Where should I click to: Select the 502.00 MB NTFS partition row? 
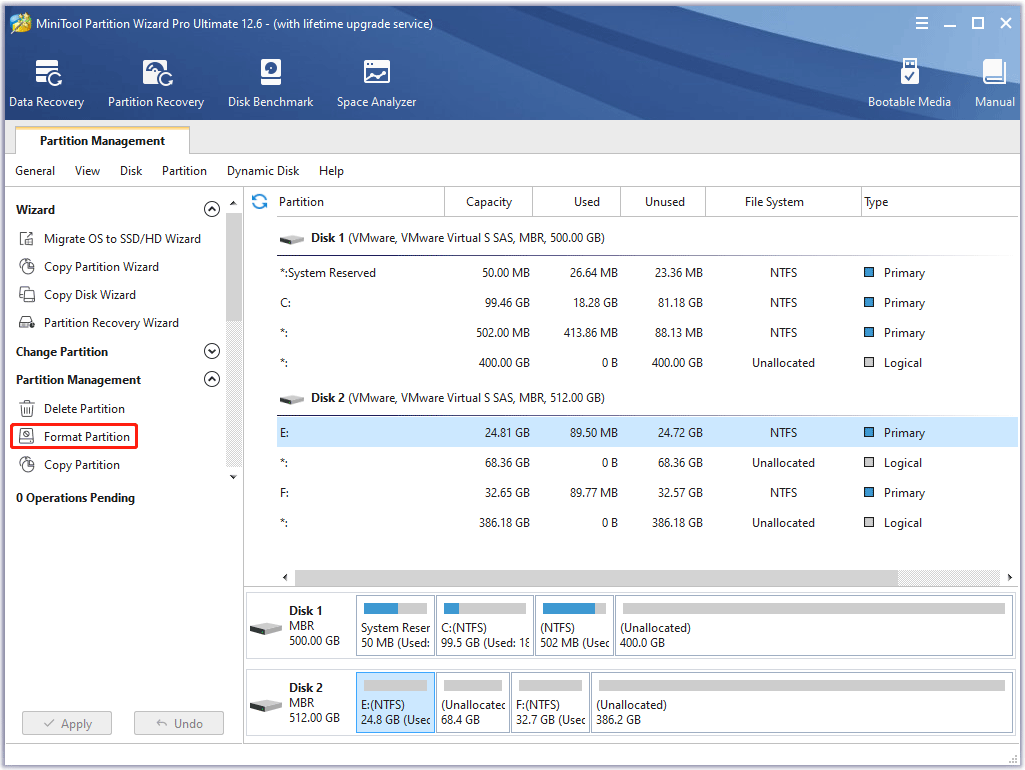click(x=647, y=333)
